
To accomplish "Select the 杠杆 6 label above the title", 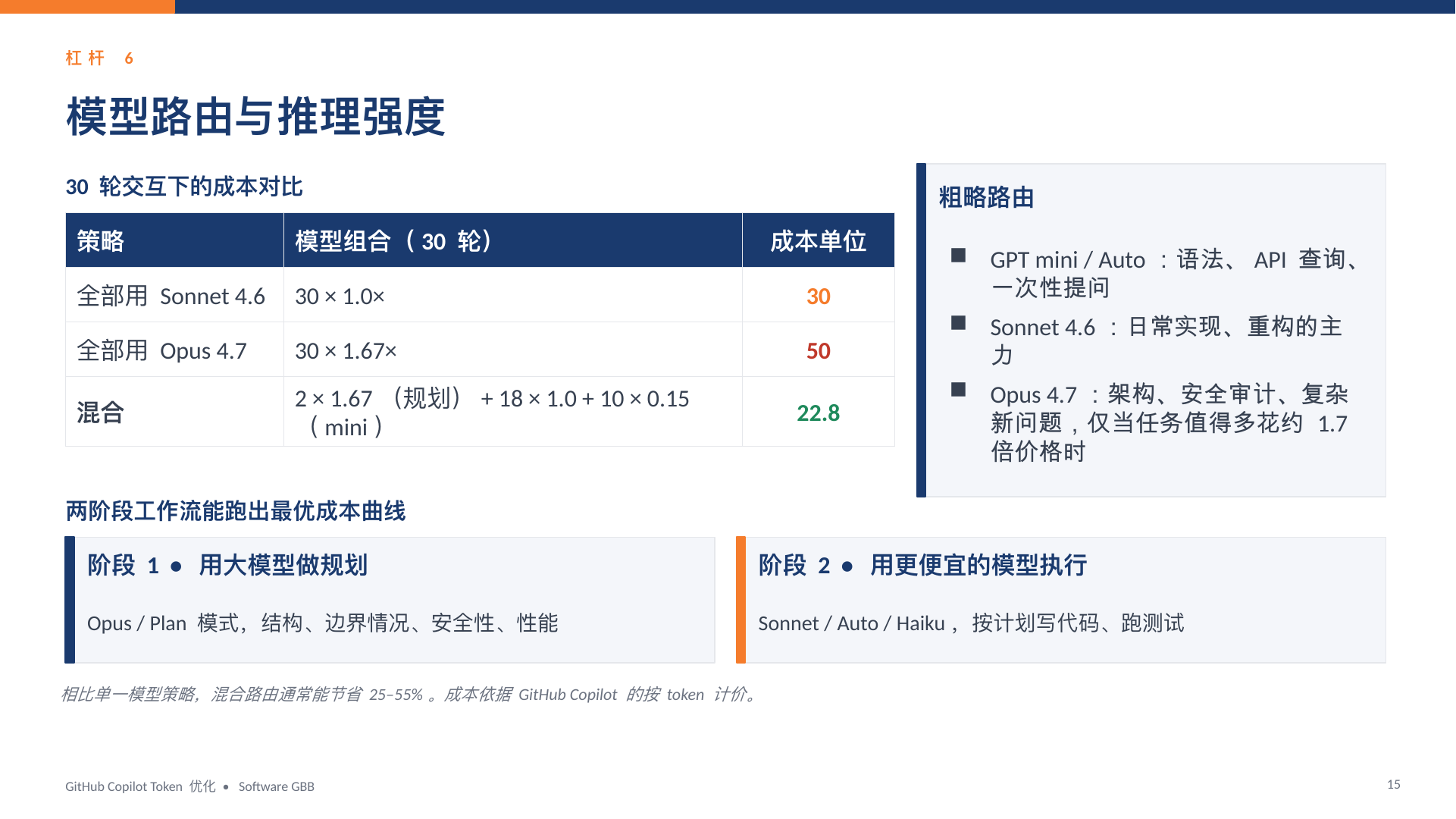I will [99, 58].
